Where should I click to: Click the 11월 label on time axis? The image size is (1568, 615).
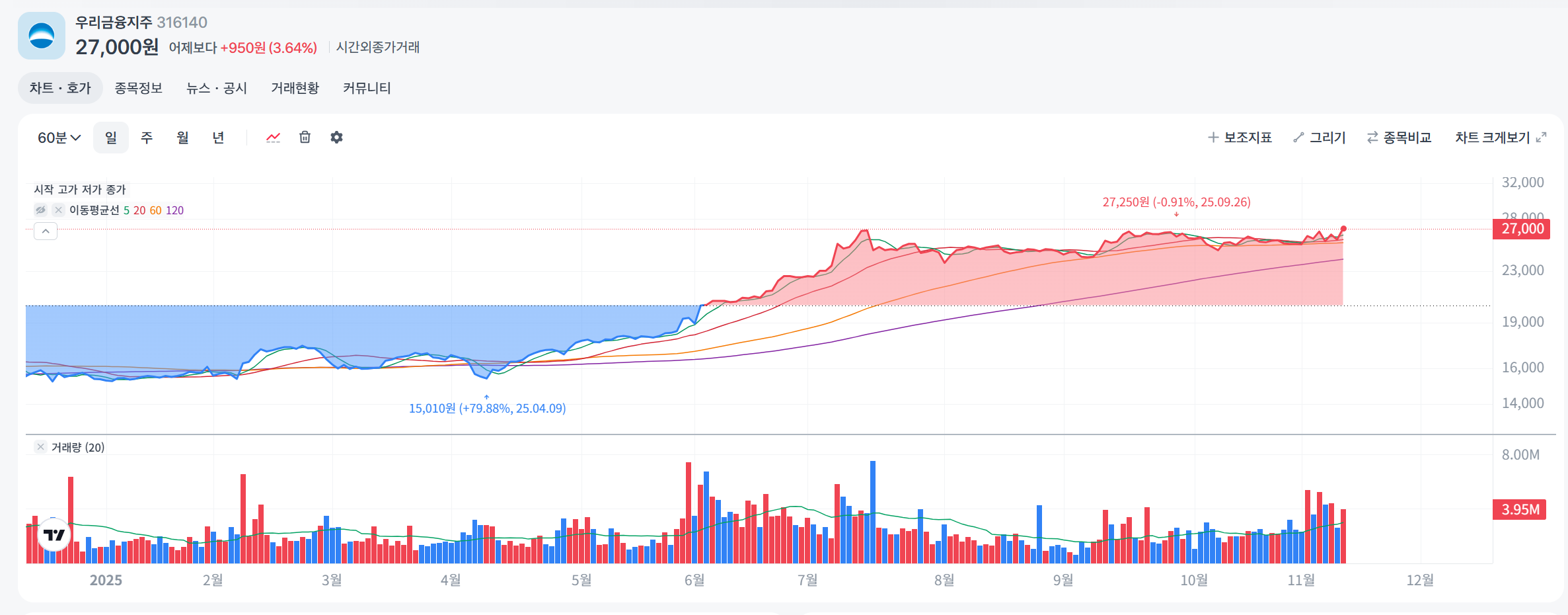(x=1301, y=580)
